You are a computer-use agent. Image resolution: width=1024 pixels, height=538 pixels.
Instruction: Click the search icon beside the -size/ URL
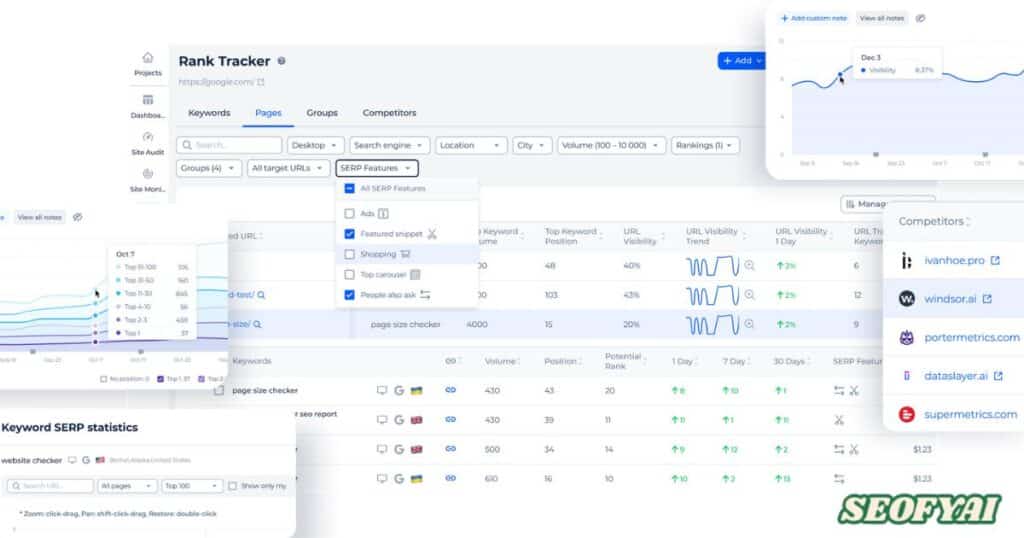point(257,324)
